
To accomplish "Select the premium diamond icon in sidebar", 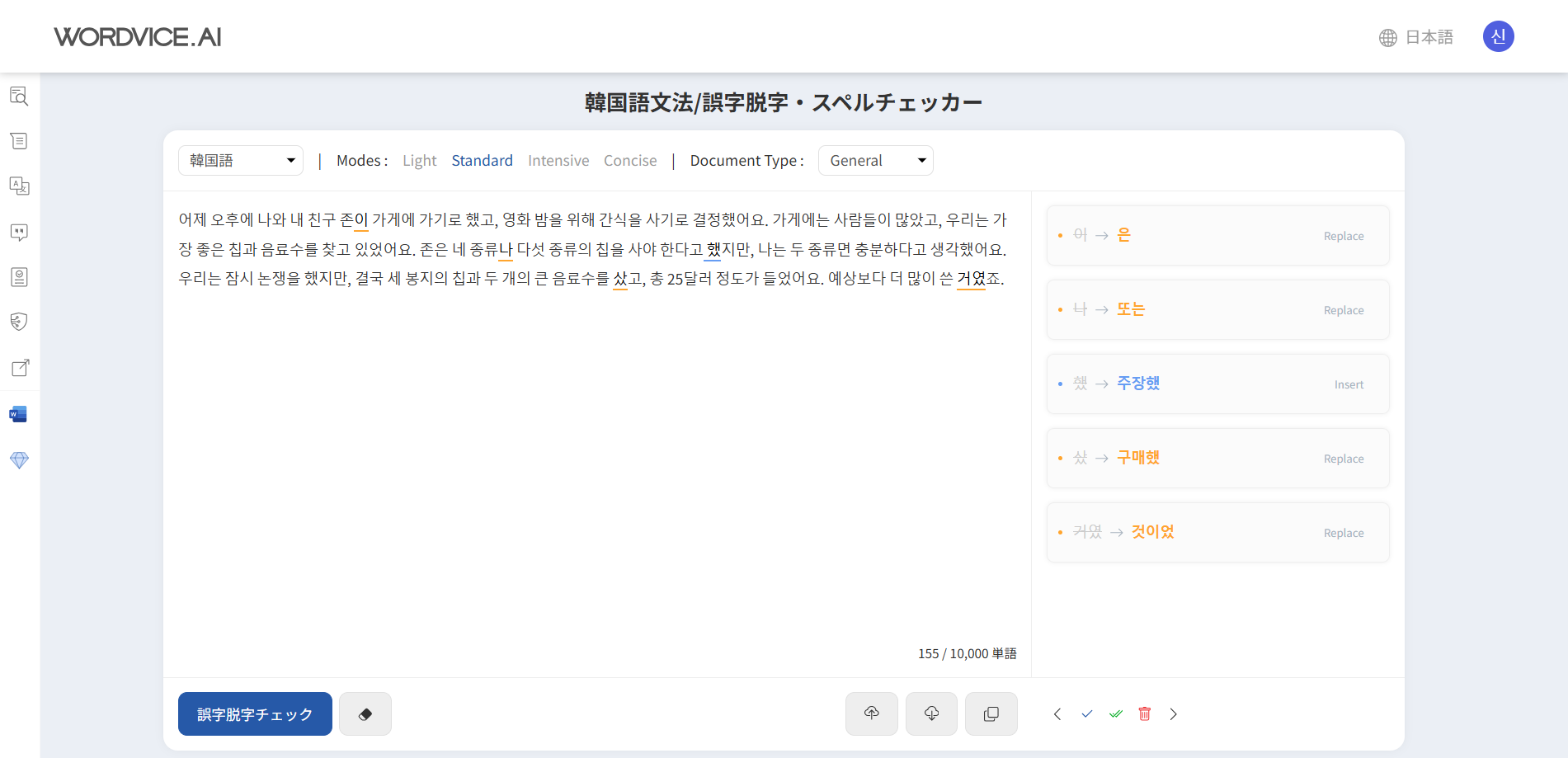I will pos(19,459).
